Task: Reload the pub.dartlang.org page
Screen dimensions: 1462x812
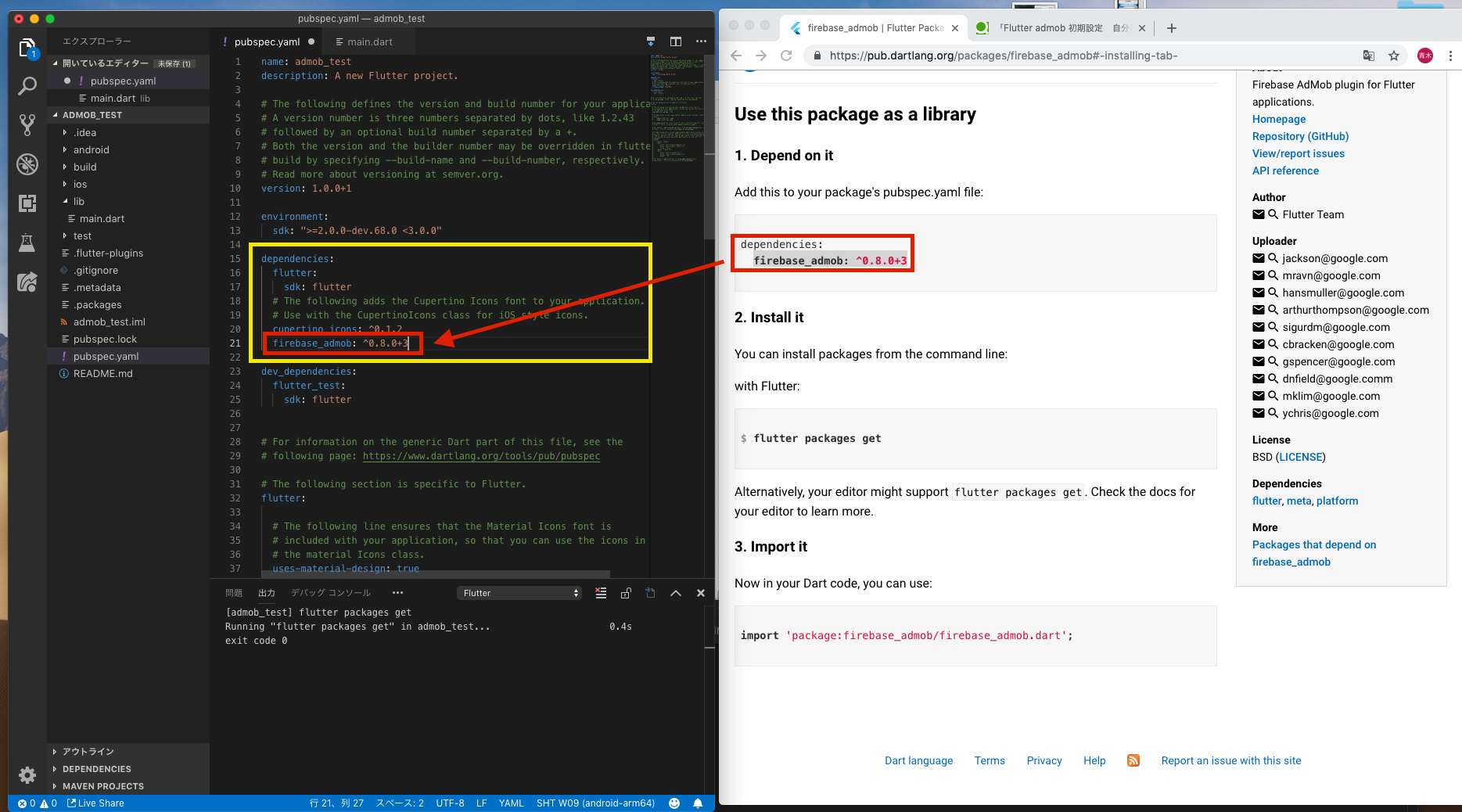Action: 786,56
